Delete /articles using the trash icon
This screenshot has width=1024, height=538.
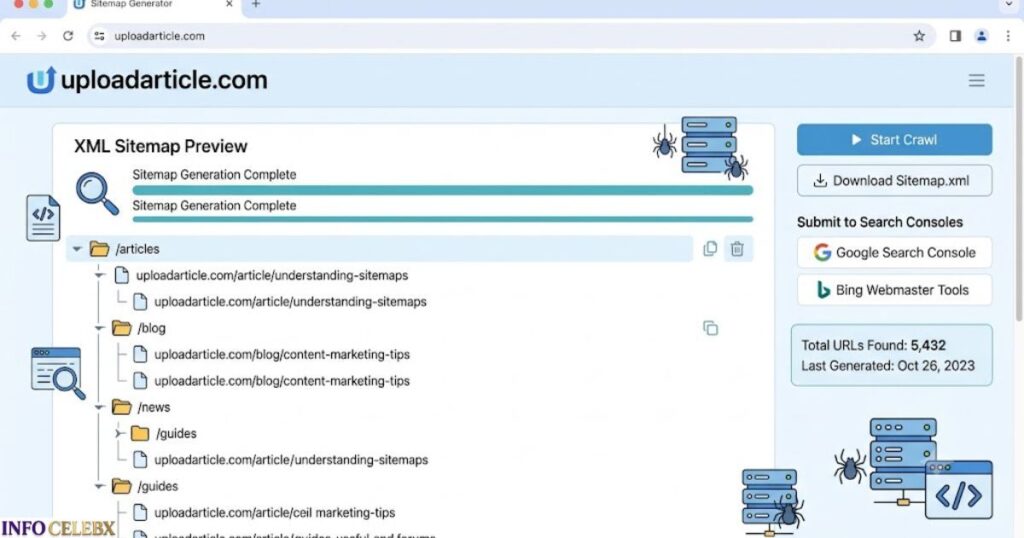click(x=737, y=249)
